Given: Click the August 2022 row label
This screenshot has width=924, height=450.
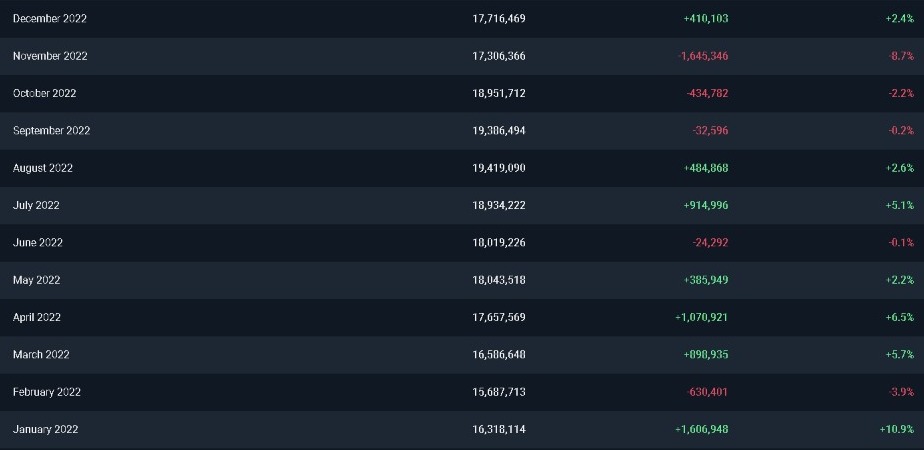Looking at the screenshot, I should pos(43,168).
